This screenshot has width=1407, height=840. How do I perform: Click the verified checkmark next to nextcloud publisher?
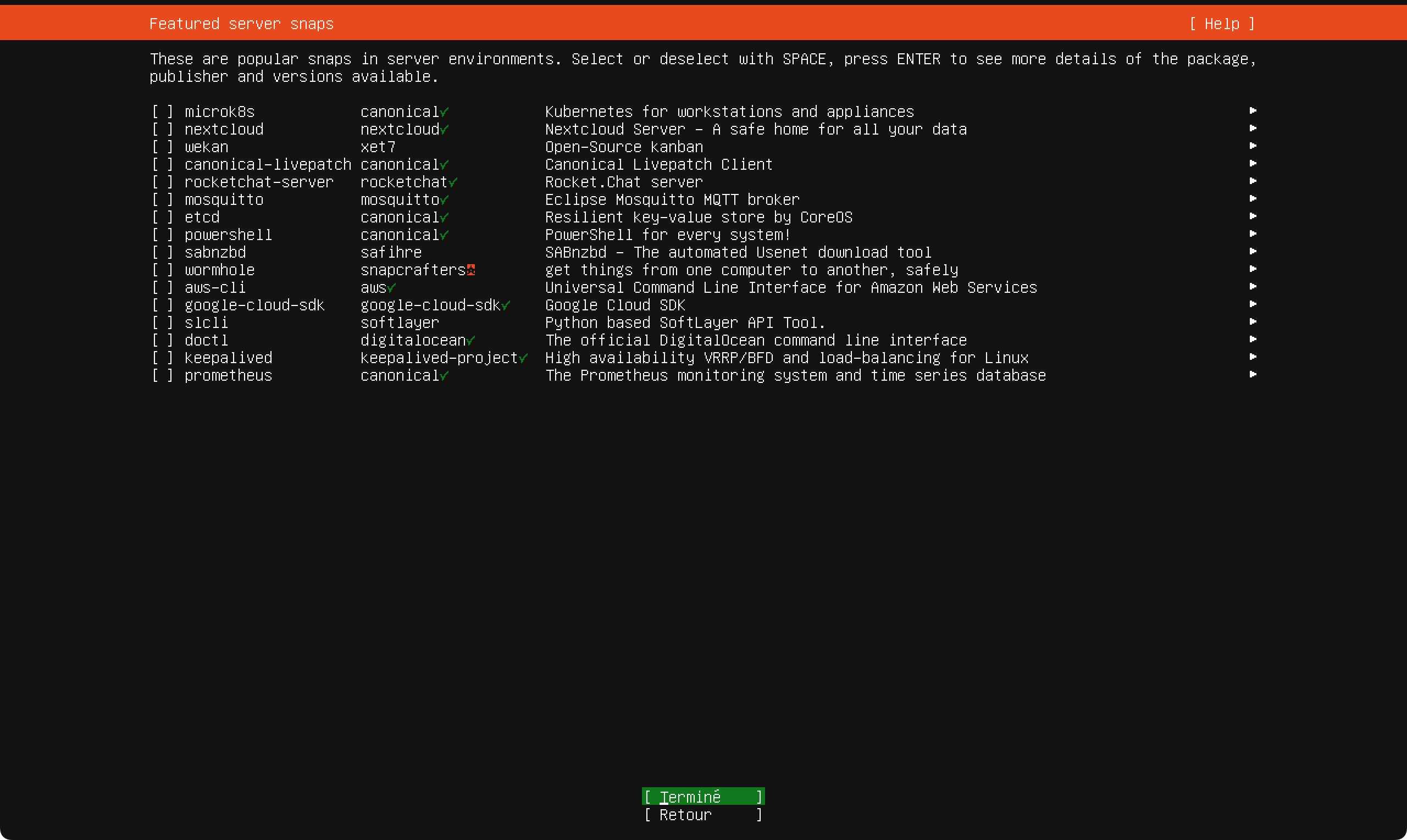point(445,130)
